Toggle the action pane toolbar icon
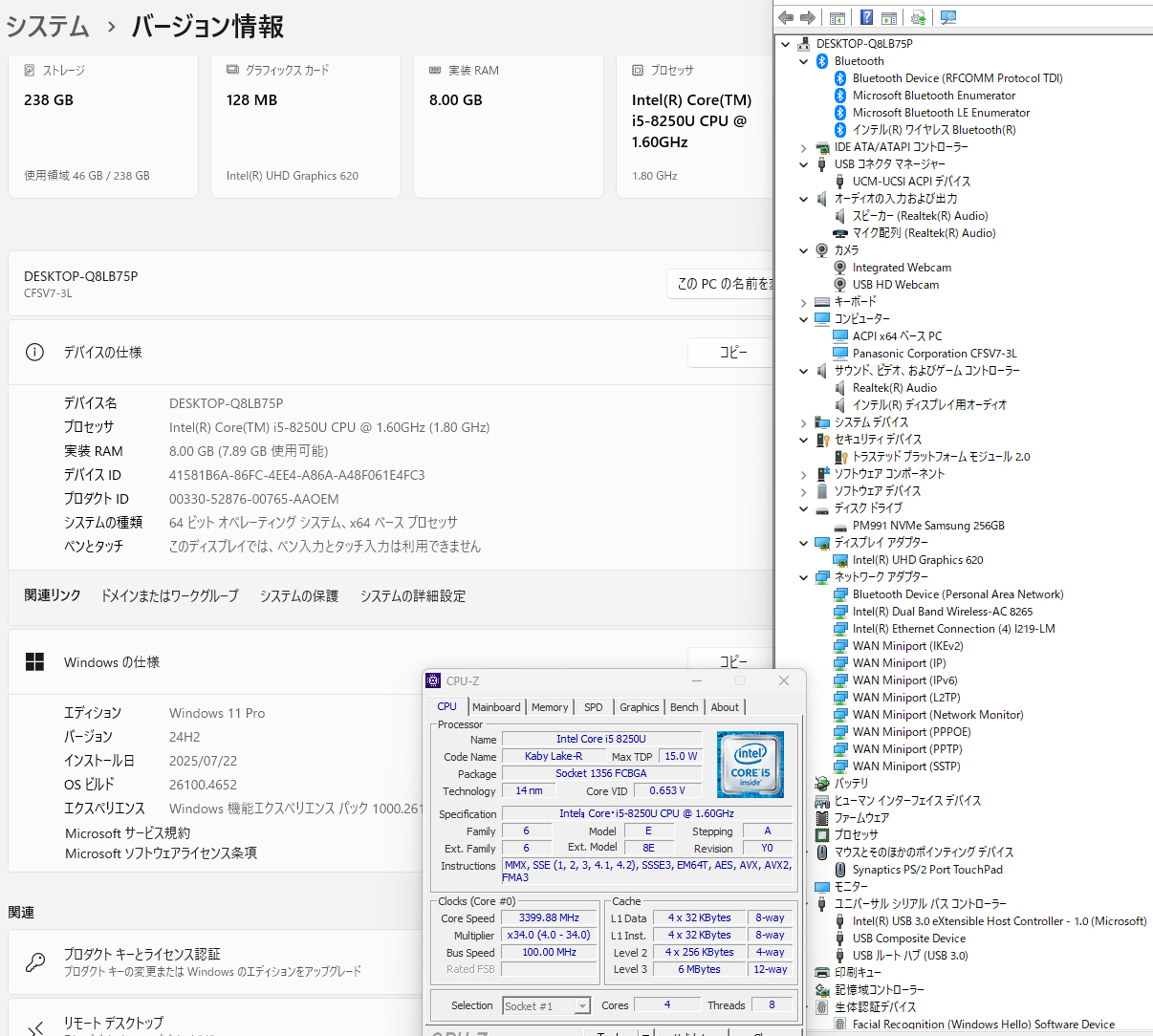 [889, 17]
